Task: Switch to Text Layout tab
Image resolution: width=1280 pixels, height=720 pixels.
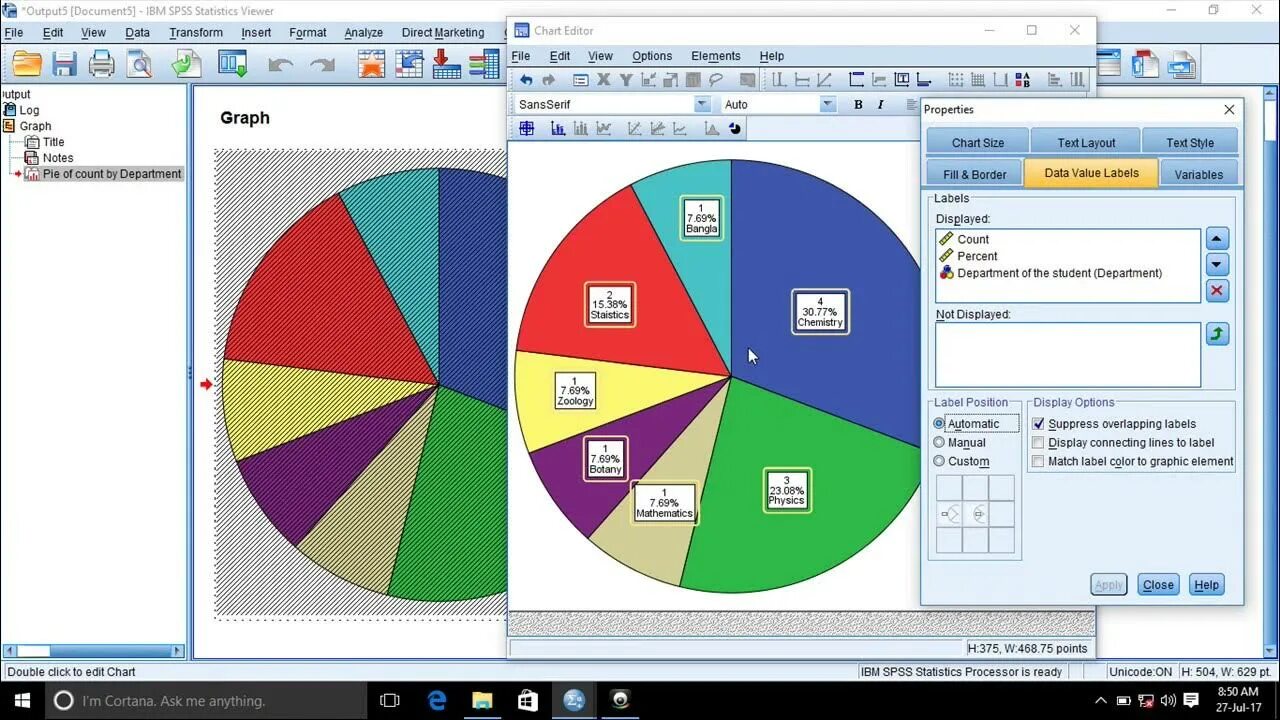Action: [x=1086, y=143]
